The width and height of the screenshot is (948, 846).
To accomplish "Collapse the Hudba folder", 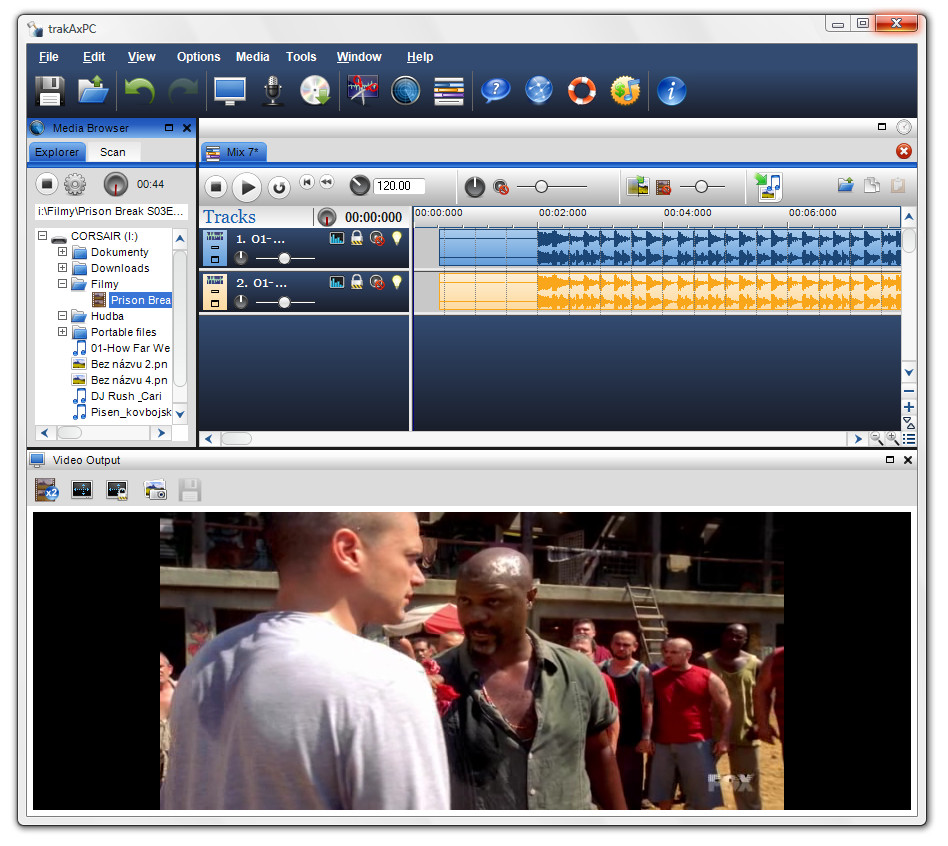I will click(x=62, y=316).
